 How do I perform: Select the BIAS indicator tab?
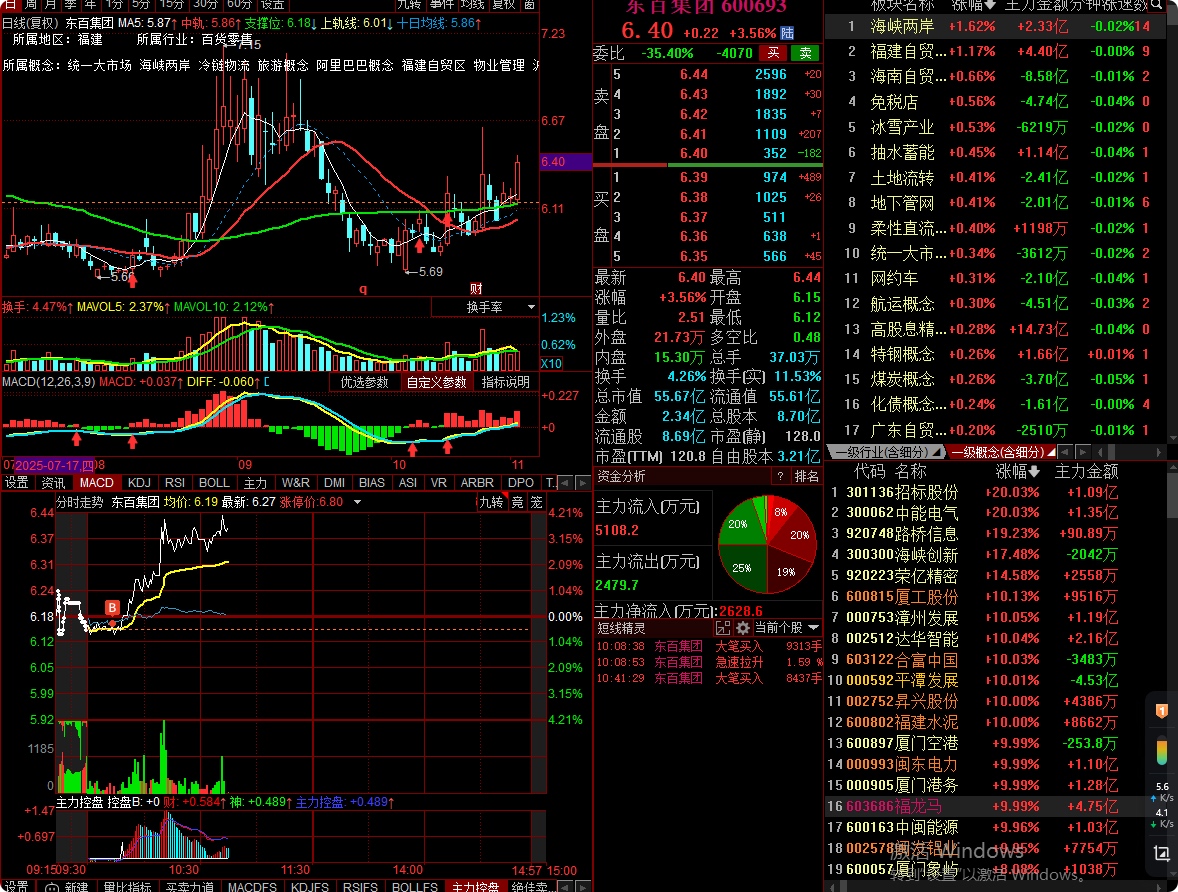372,482
